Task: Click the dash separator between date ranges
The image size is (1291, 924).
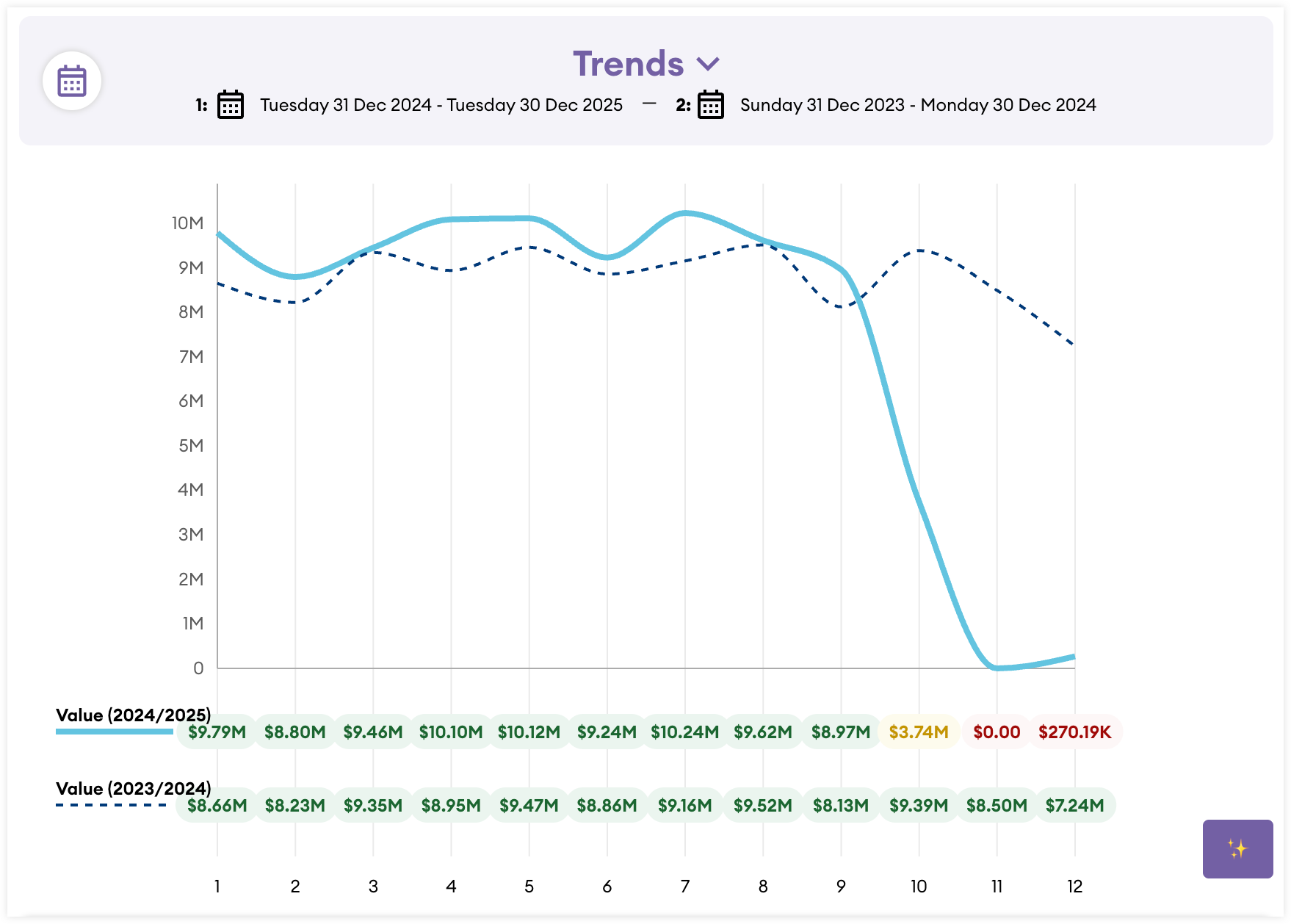Action: click(649, 104)
